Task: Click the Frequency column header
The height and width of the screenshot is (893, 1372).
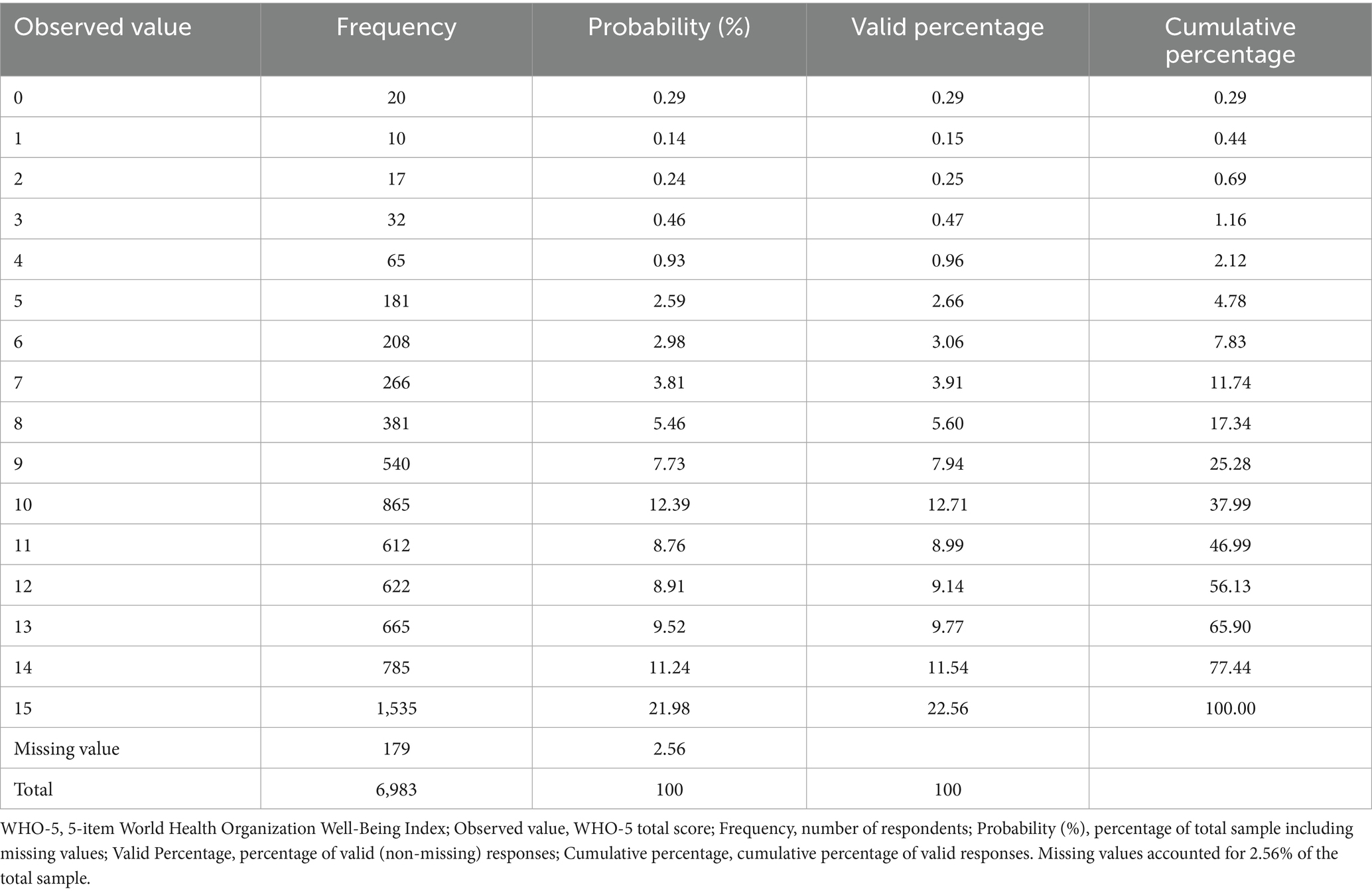Action: (x=396, y=39)
